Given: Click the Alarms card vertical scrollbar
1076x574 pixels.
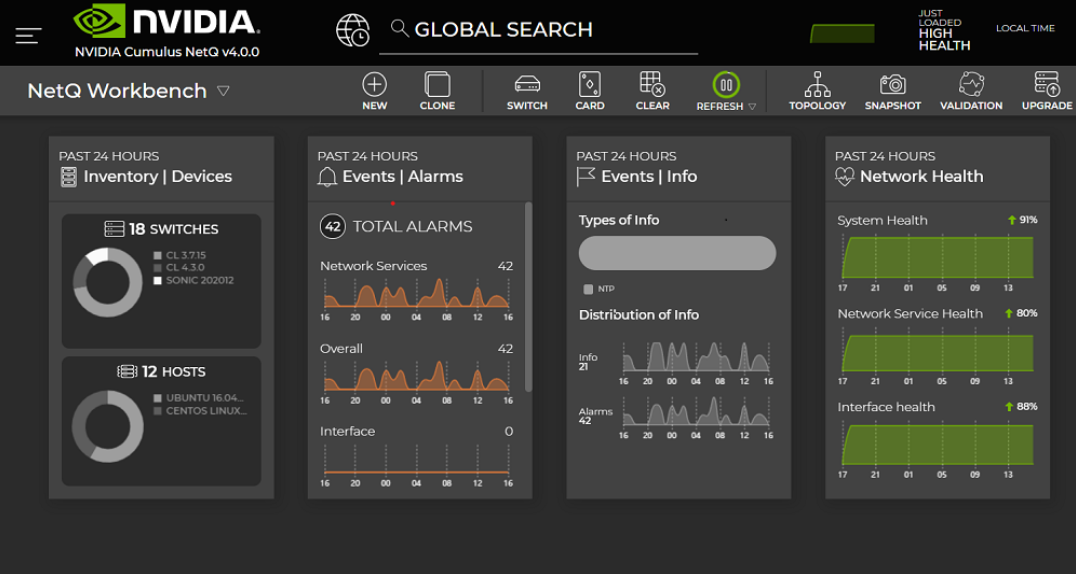Looking at the screenshot, I should 528,297.
